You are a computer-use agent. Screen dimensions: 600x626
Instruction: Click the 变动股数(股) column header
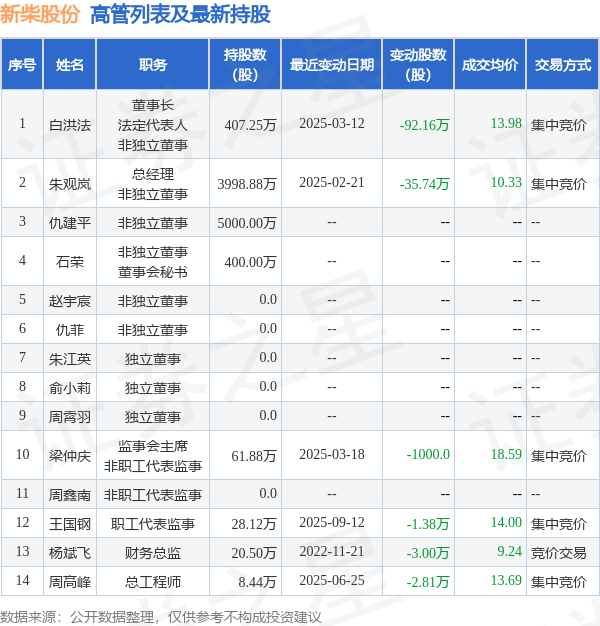point(418,64)
